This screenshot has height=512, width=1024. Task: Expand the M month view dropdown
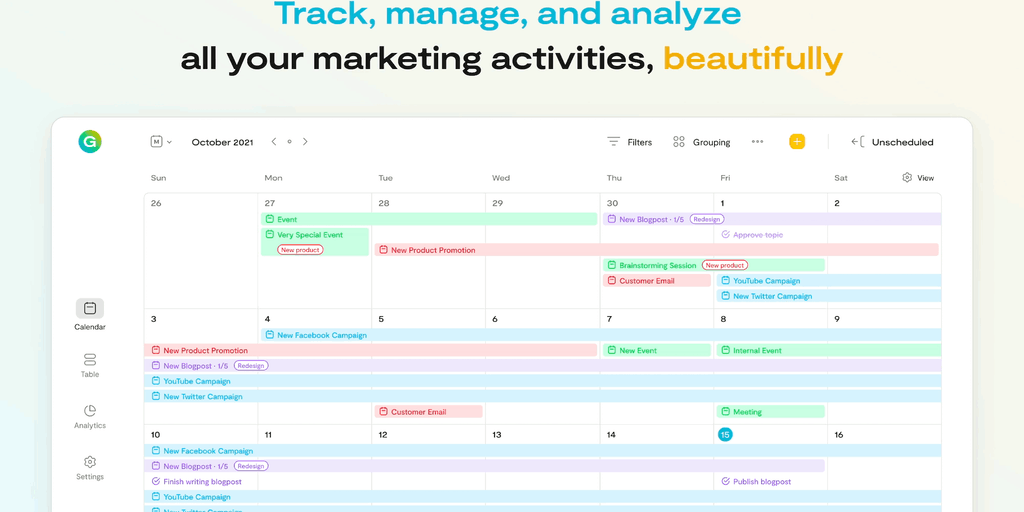pyautogui.click(x=161, y=142)
